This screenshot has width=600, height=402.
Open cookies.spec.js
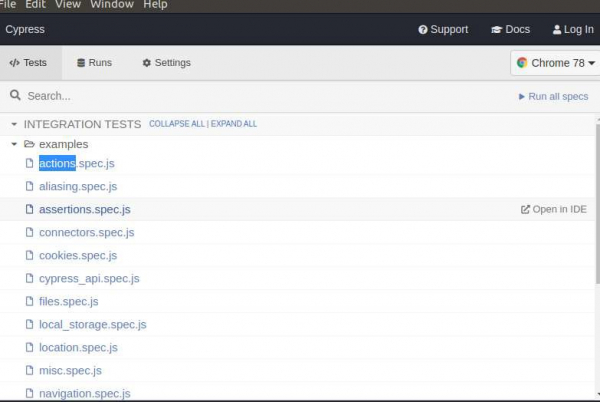click(x=78, y=255)
